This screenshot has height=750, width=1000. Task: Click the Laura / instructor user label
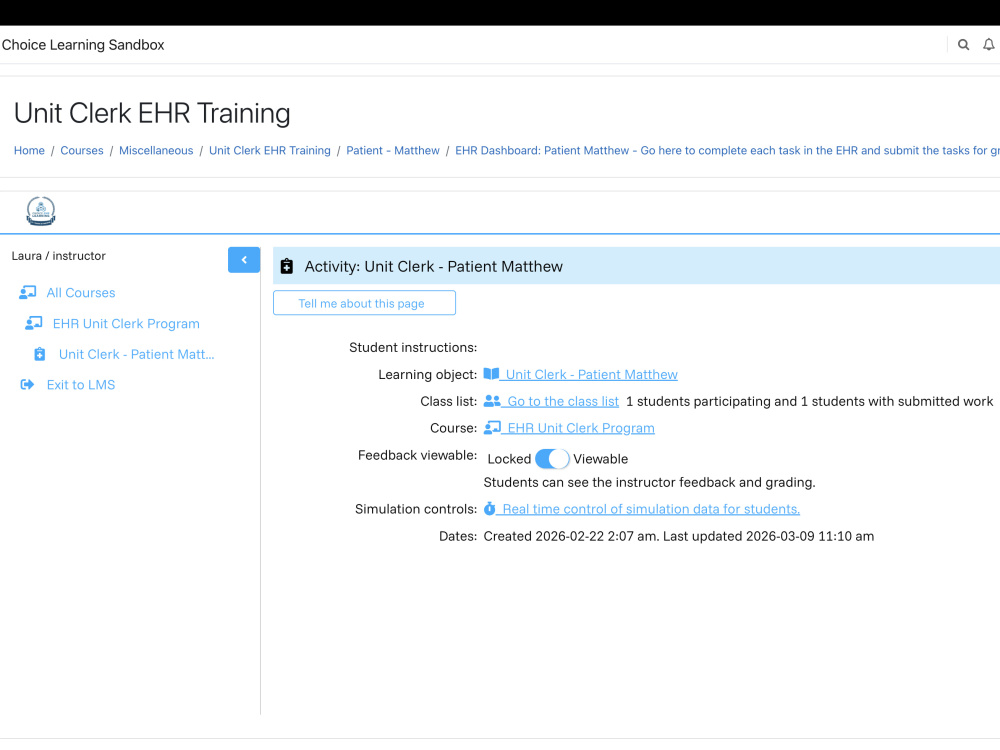pyautogui.click(x=59, y=256)
